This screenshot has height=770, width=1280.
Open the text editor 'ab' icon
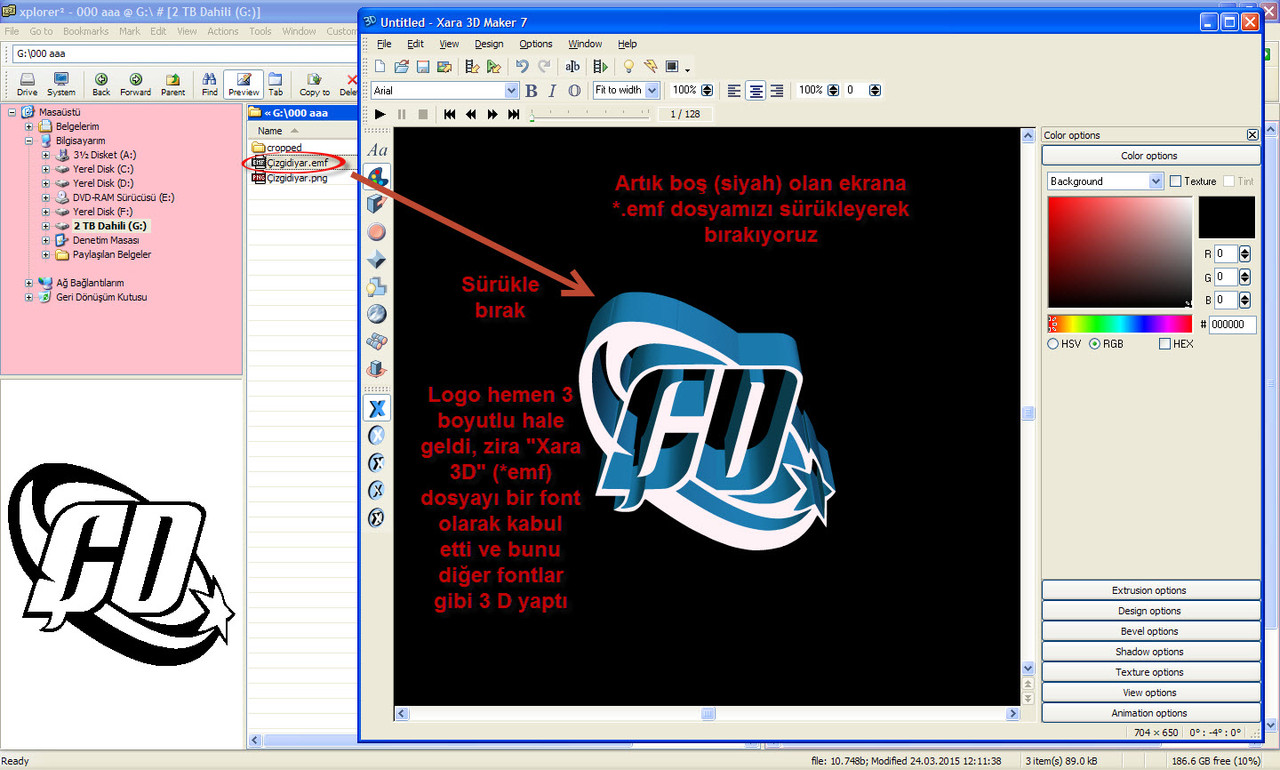pos(573,67)
